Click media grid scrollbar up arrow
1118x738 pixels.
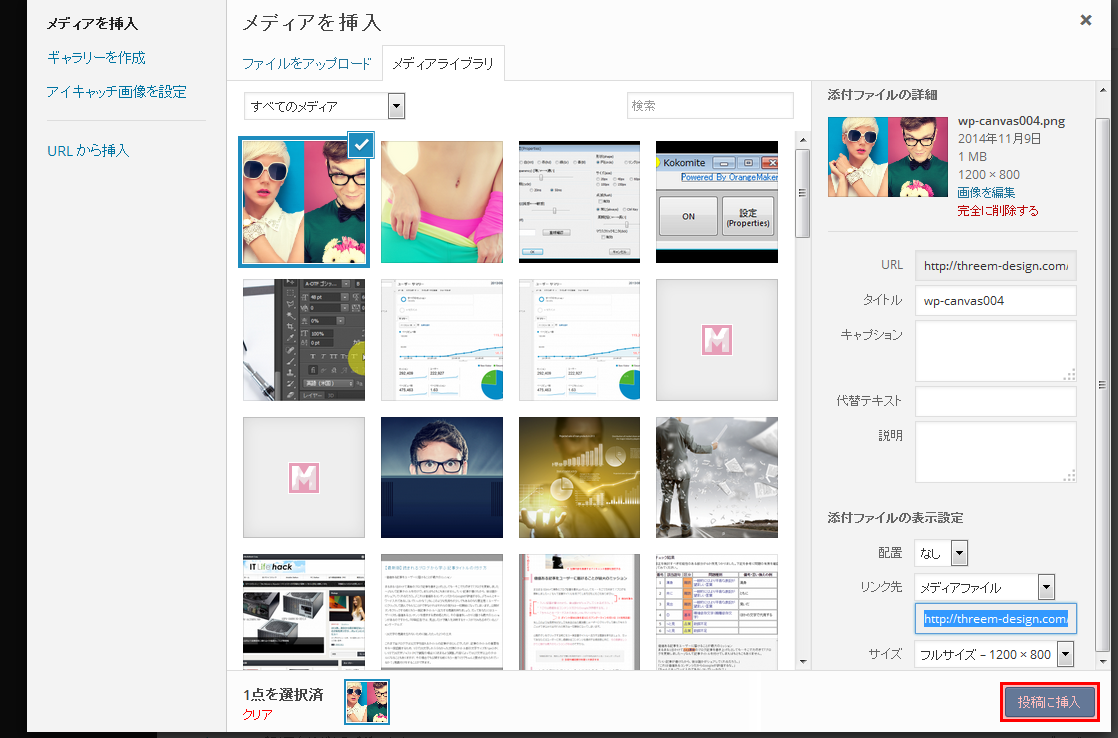coord(803,140)
